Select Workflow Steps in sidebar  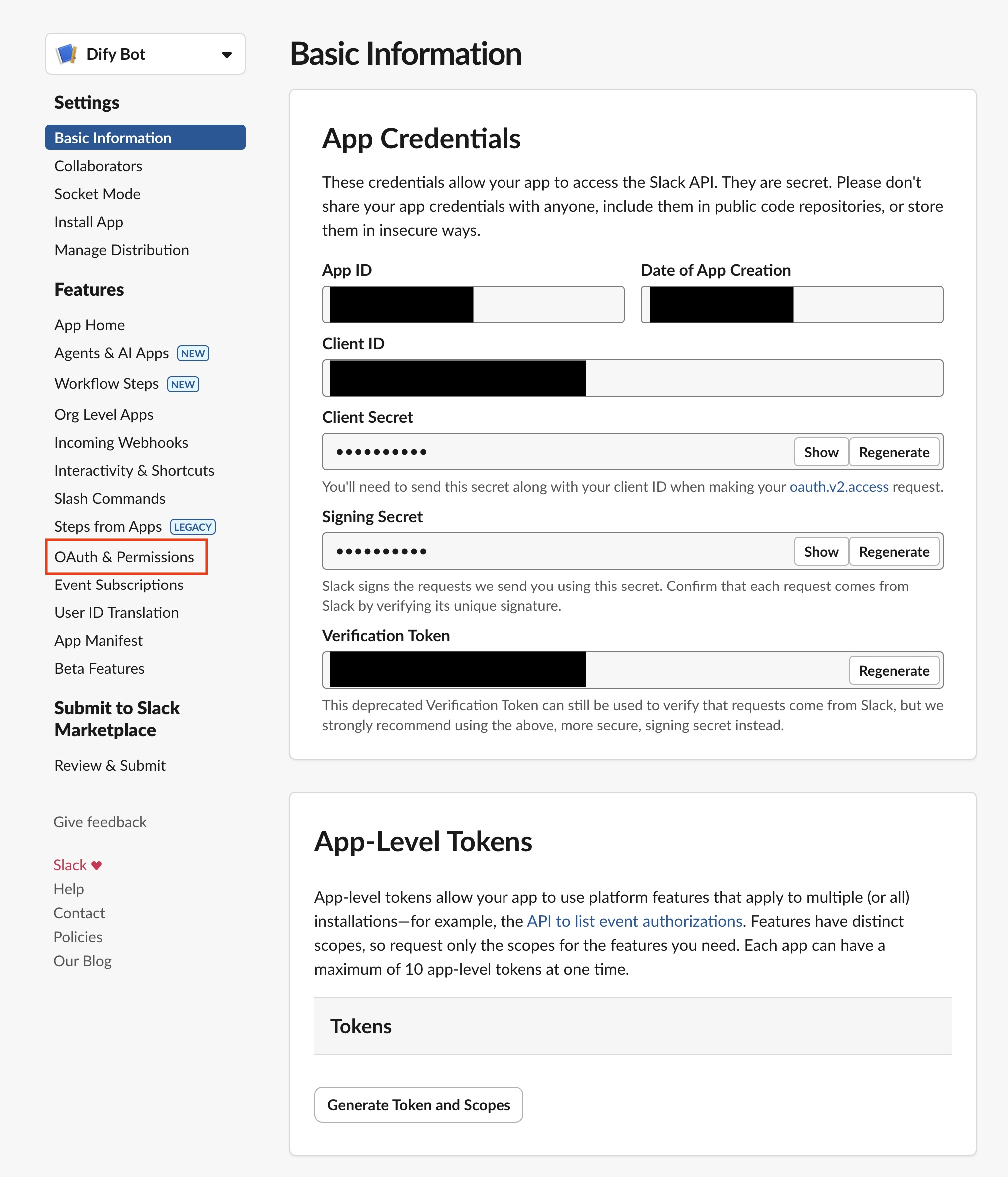[107, 384]
